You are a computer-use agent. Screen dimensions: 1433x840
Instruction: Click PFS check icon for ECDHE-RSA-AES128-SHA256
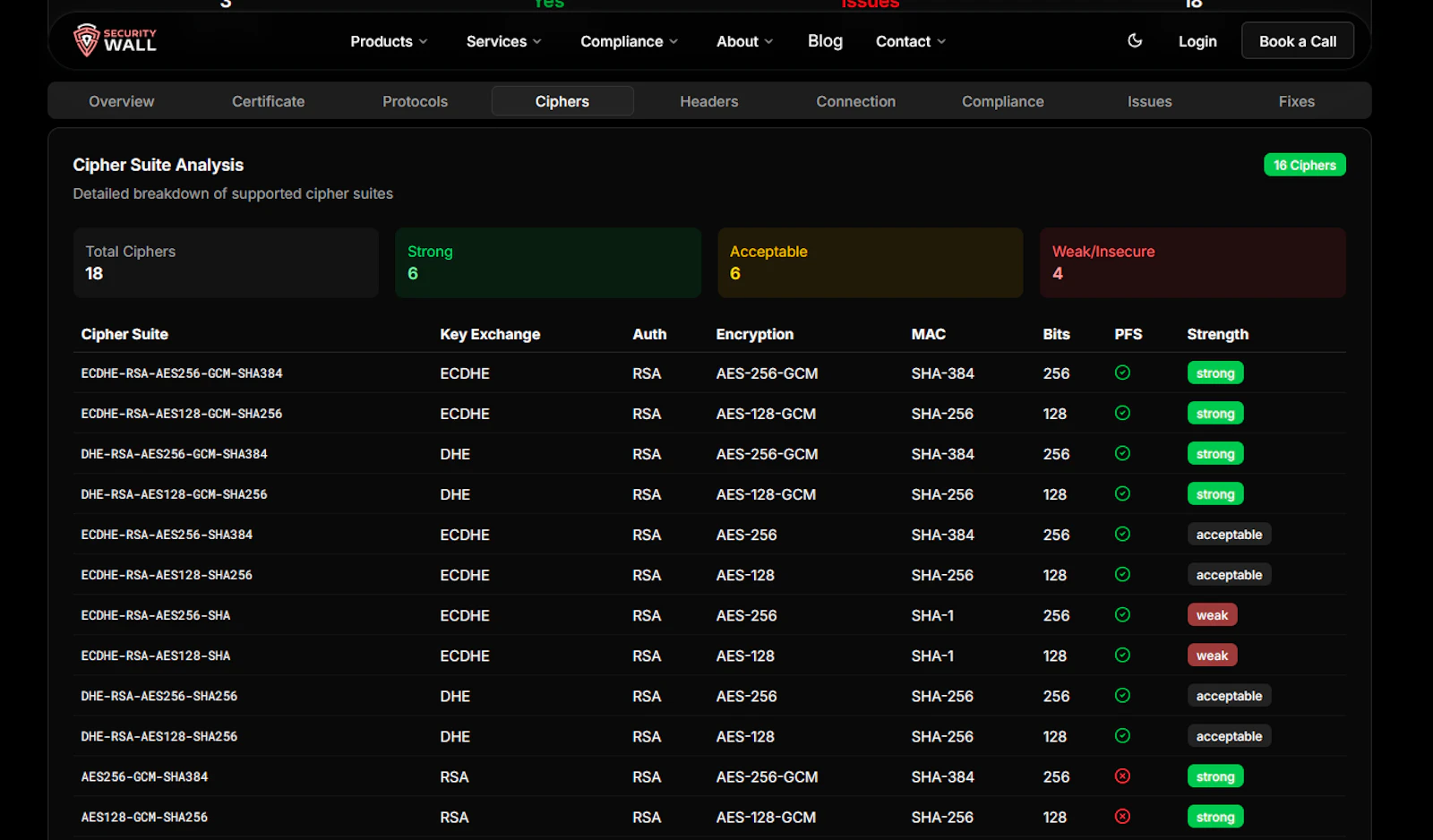pos(1122,574)
